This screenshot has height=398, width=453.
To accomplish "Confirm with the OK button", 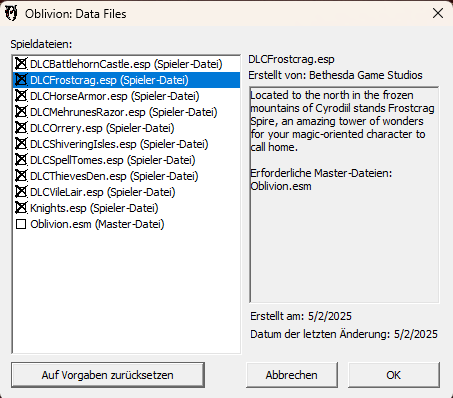I will point(394,375).
